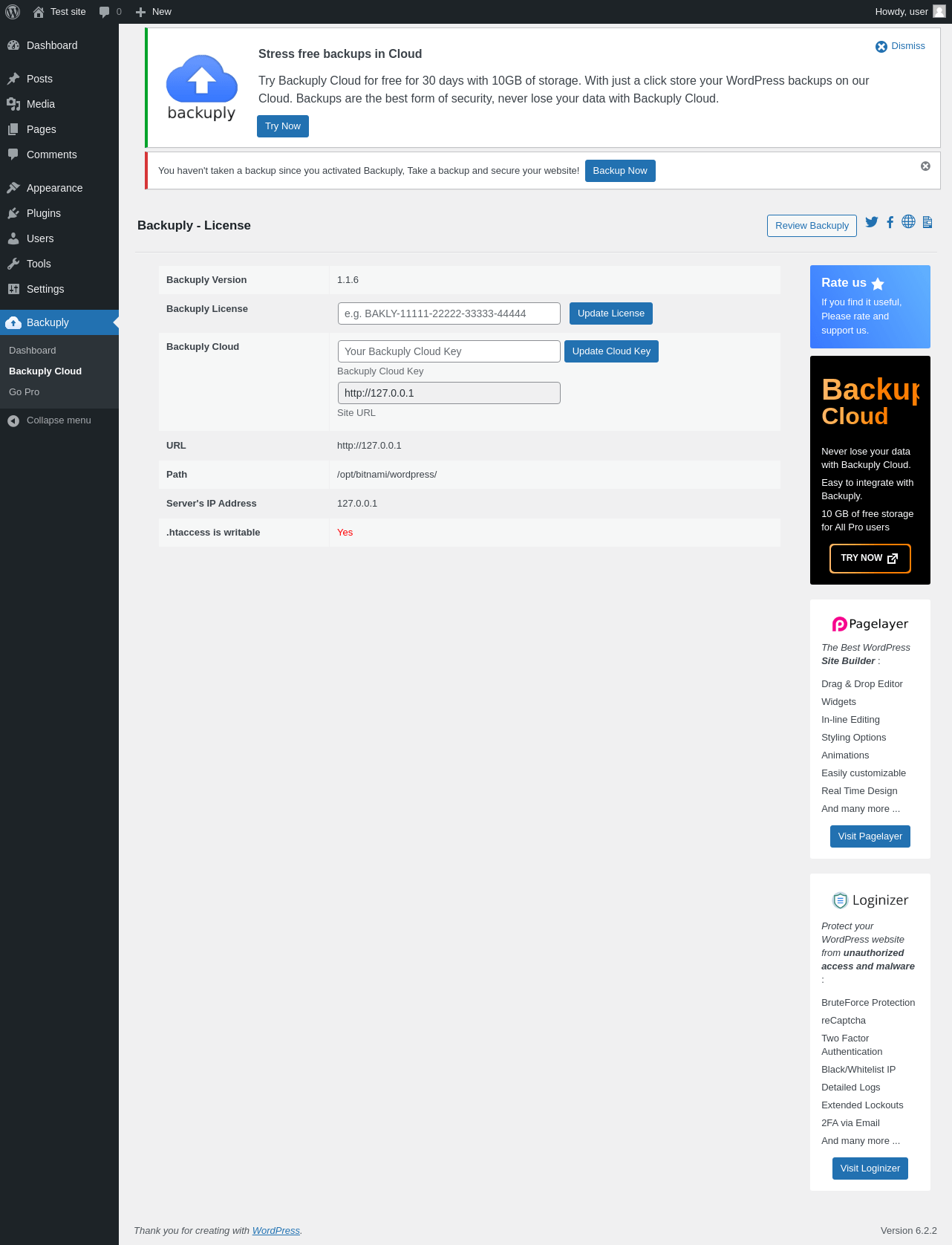Visit Test site from the admin bar

tap(59, 12)
